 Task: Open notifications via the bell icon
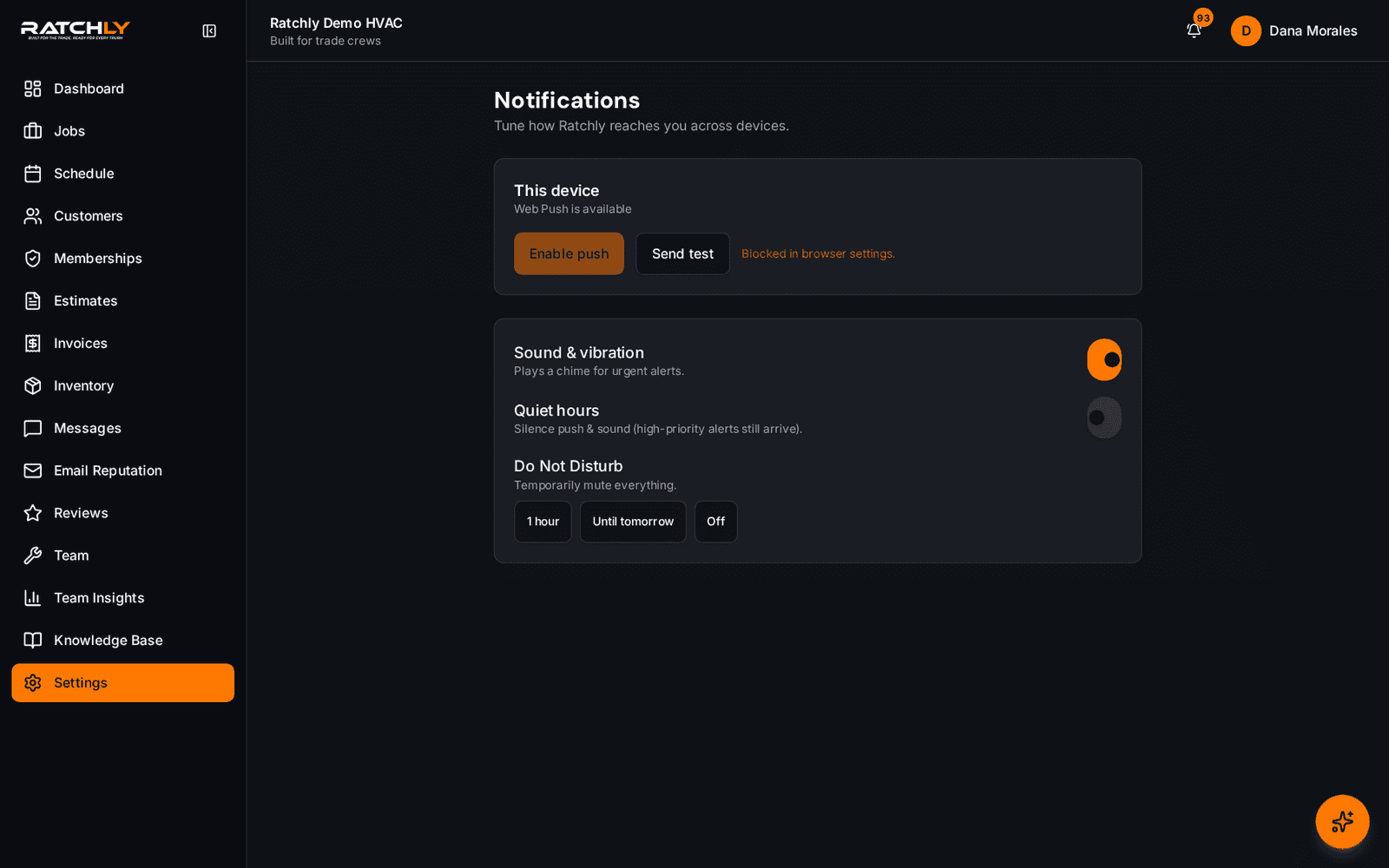click(1194, 31)
